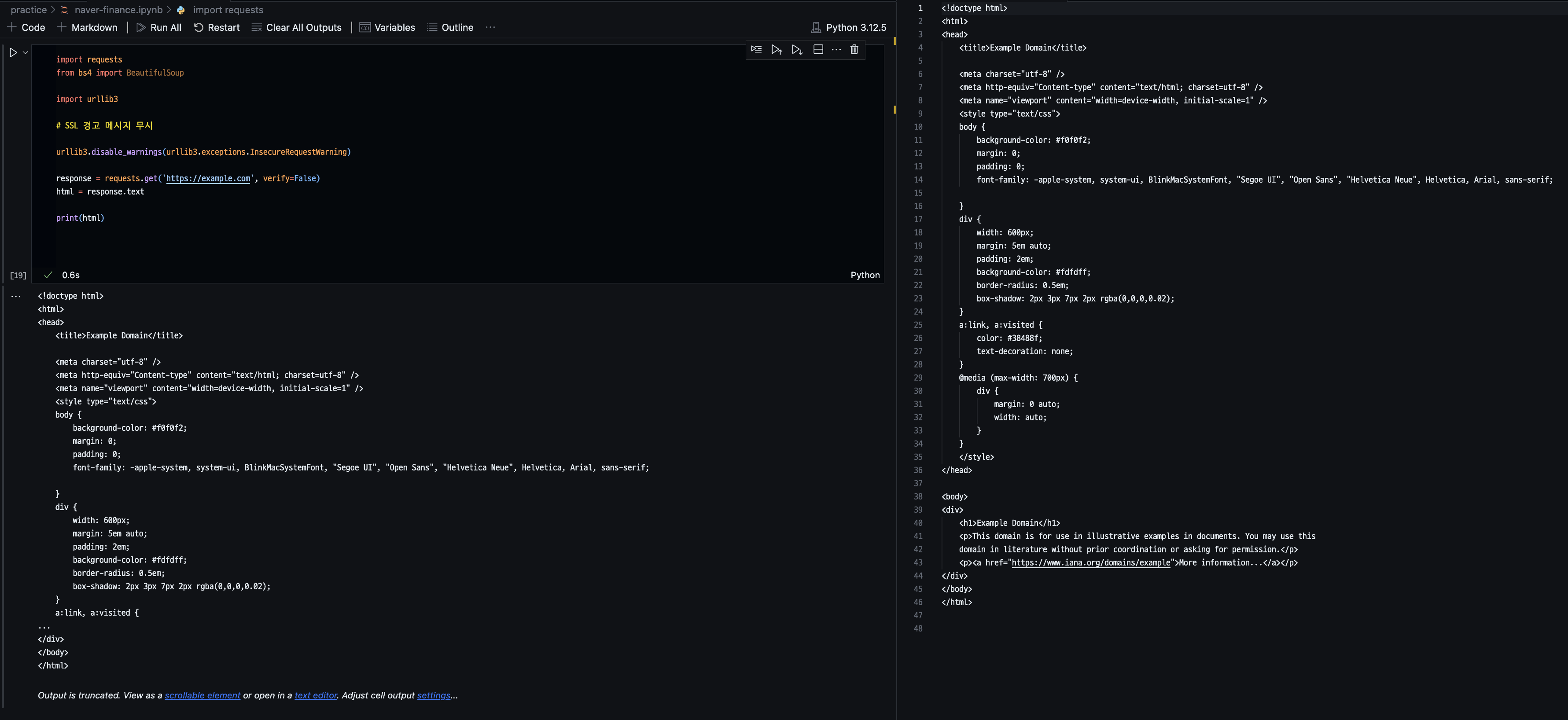The height and width of the screenshot is (720, 1568).
Task: Open more cell actions in cell toolbar
Action: click(x=836, y=49)
